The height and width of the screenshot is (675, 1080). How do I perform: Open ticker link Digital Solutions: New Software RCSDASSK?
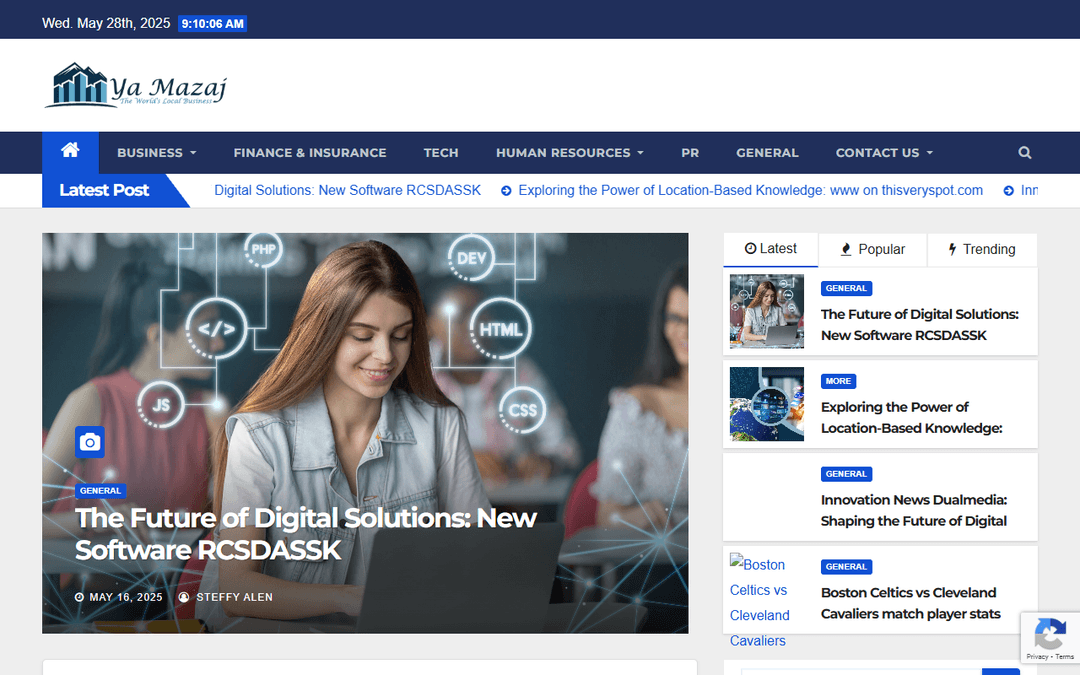pos(347,190)
